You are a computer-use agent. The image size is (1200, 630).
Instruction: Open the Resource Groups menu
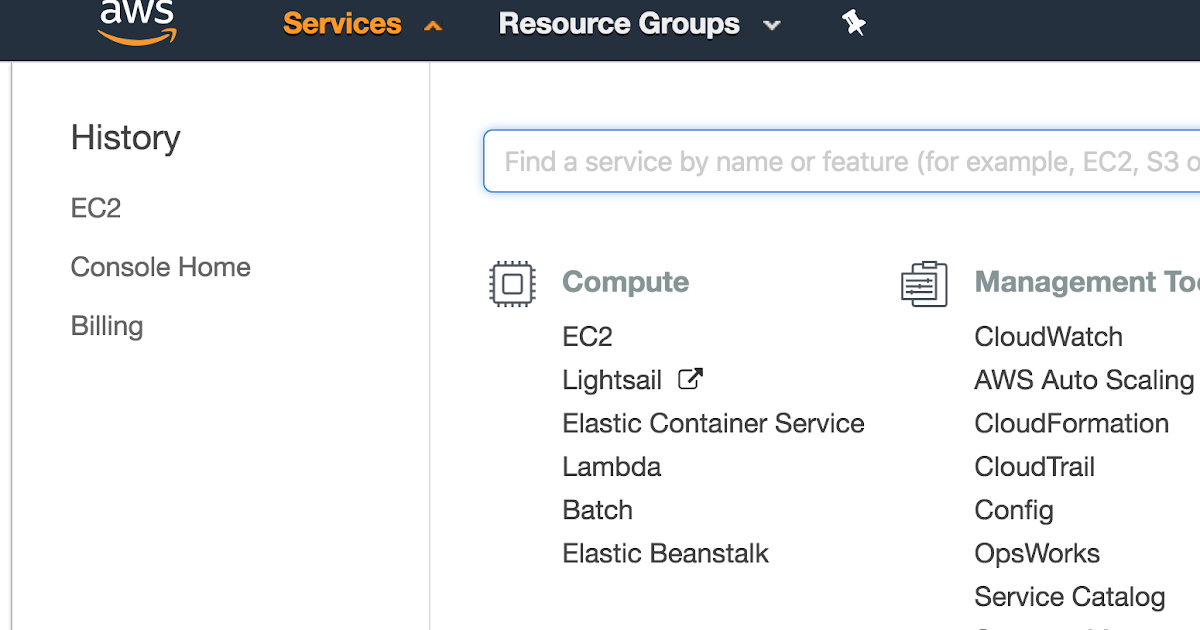pyautogui.click(x=619, y=24)
